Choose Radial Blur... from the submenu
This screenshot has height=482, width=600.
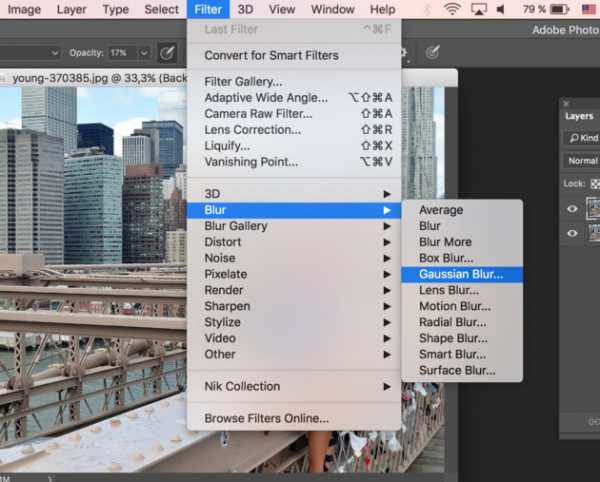[462, 322]
